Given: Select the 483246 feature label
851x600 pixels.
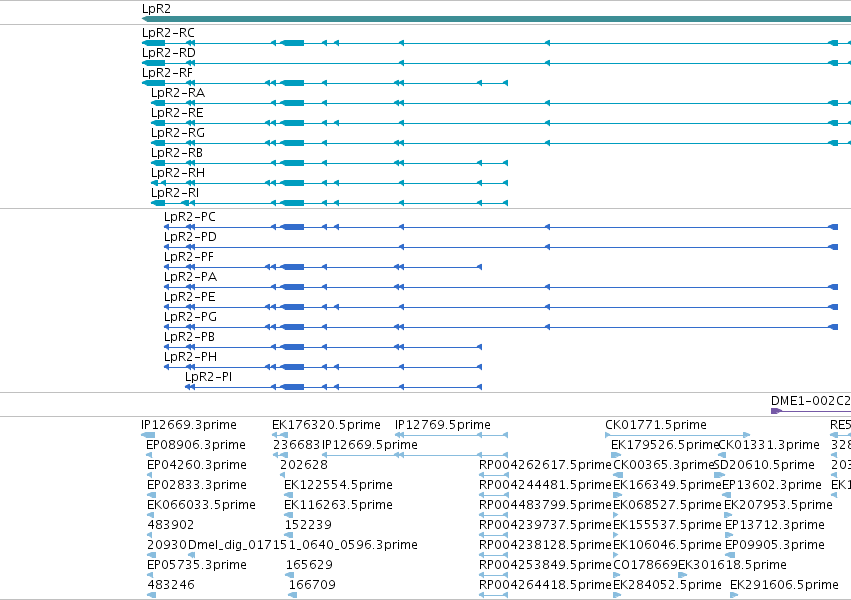Looking at the screenshot, I should (x=171, y=585).
